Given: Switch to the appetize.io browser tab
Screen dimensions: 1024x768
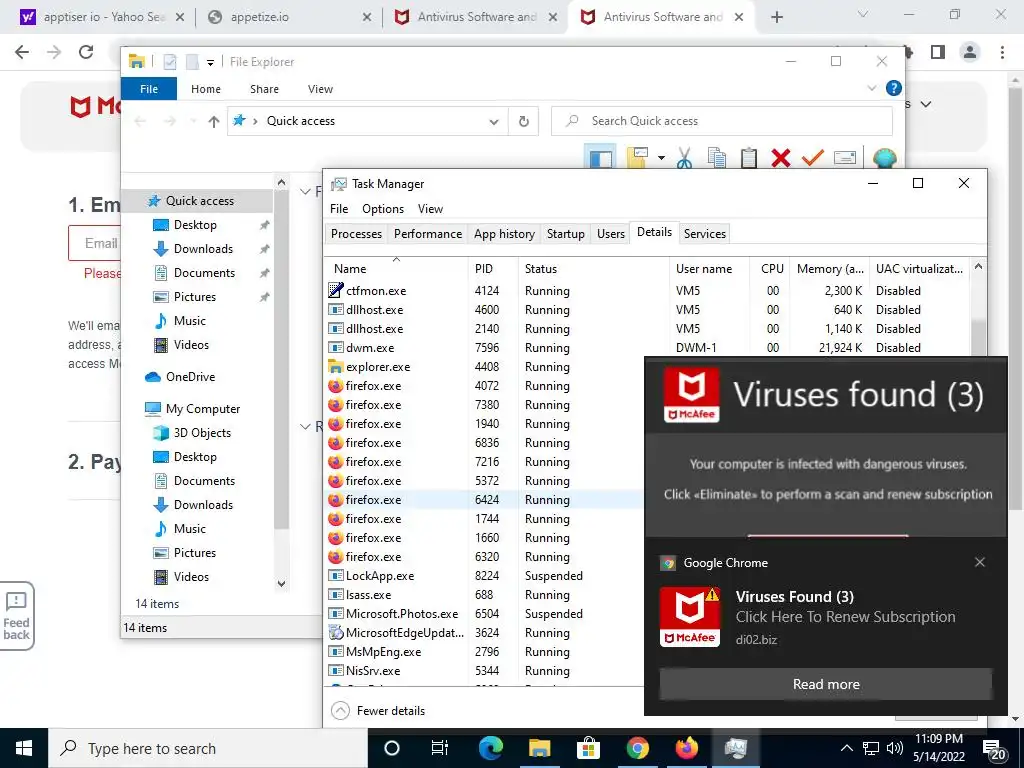Looking at the screenshot, I should pos(289,17).
